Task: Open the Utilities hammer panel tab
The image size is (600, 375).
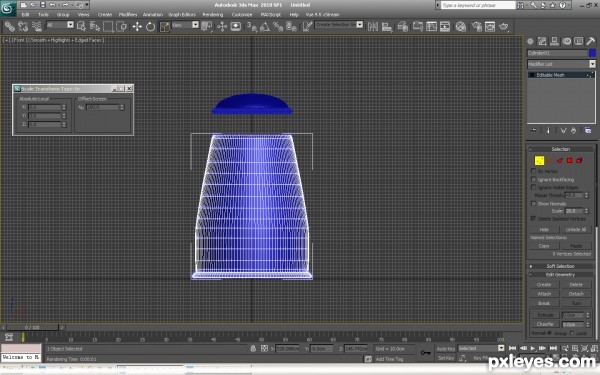Action: 590,41
